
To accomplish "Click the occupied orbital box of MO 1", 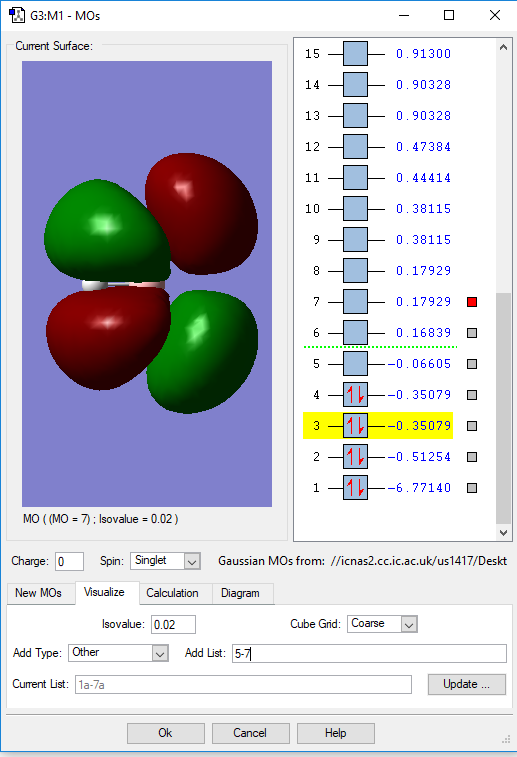I will click(355, 488).
